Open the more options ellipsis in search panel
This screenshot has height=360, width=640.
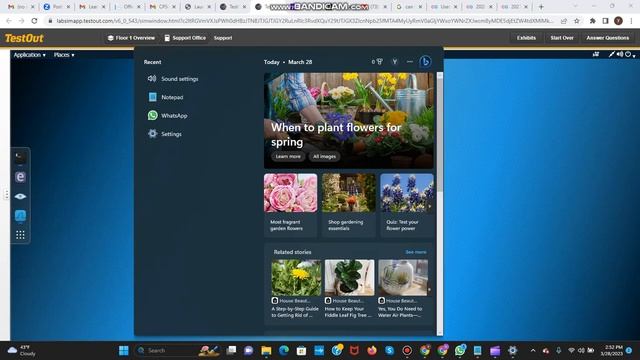[410, 62]
